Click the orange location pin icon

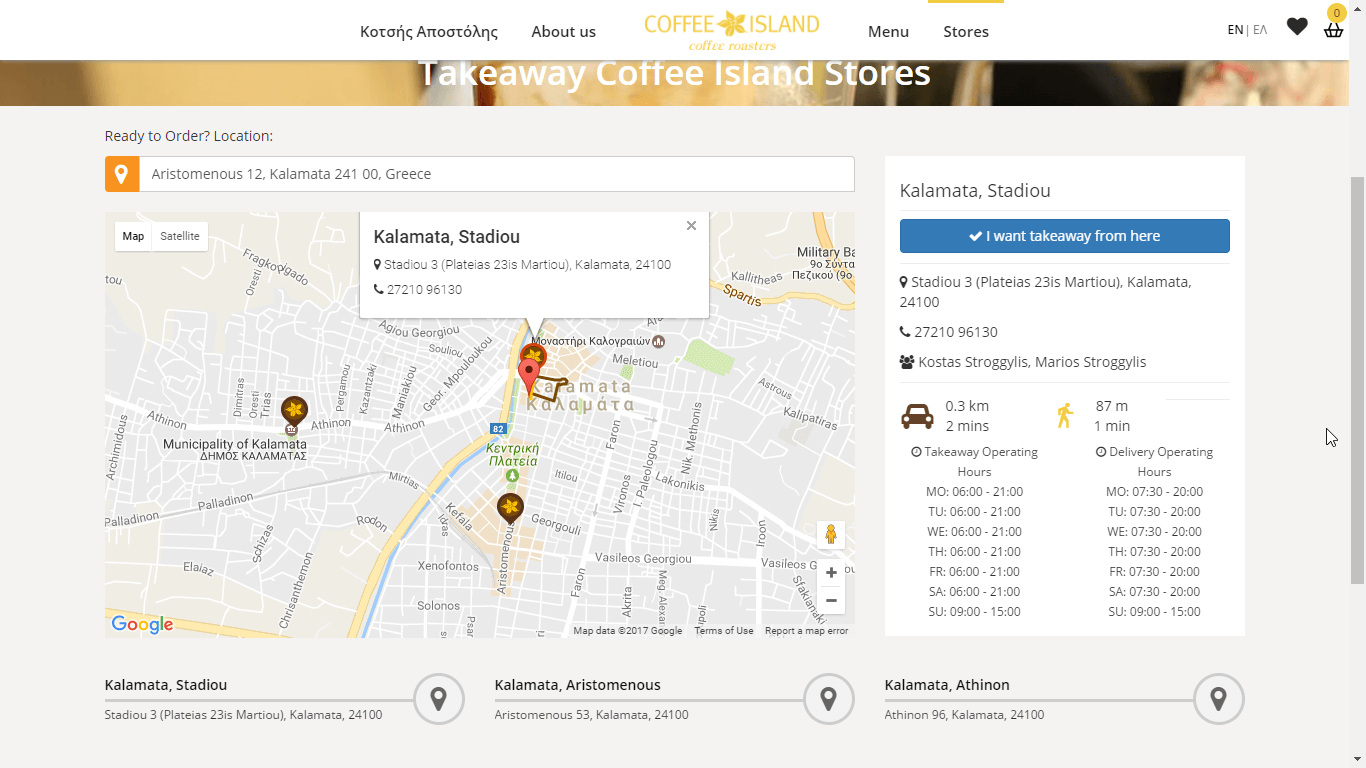(122, 174)
